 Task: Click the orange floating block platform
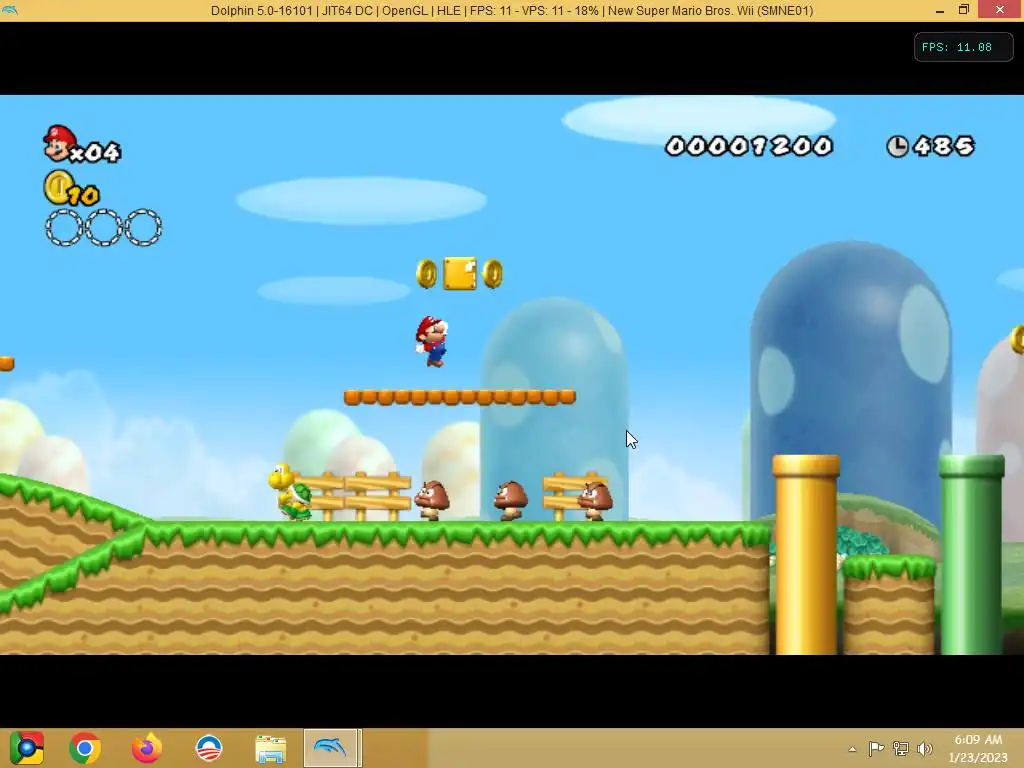[460, 397]
